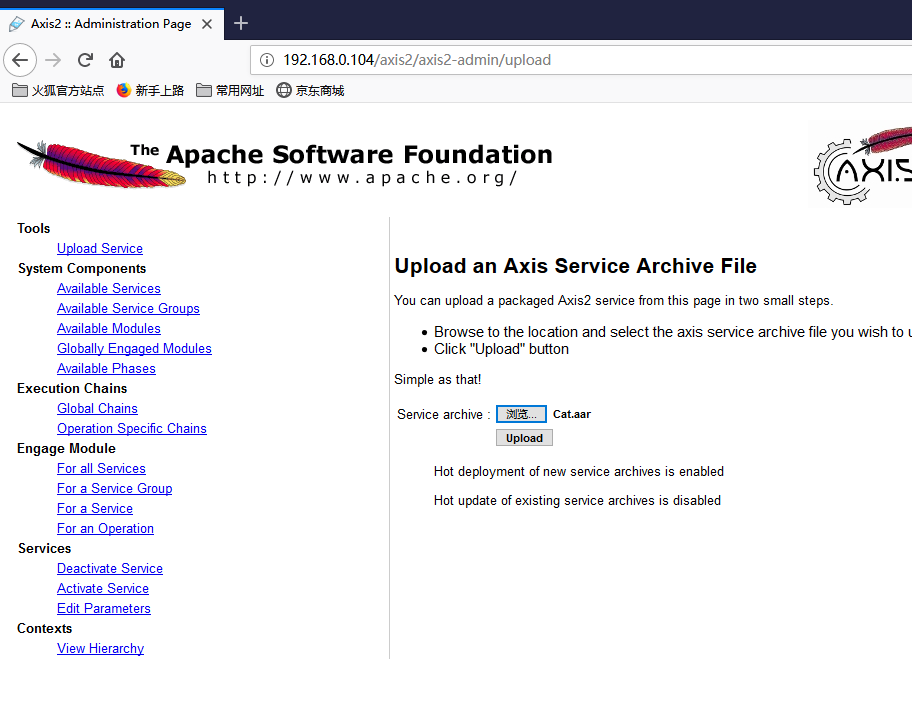Open For all Services link
The height and width of the screenshot is (725, 912).
tap(101, 468)
